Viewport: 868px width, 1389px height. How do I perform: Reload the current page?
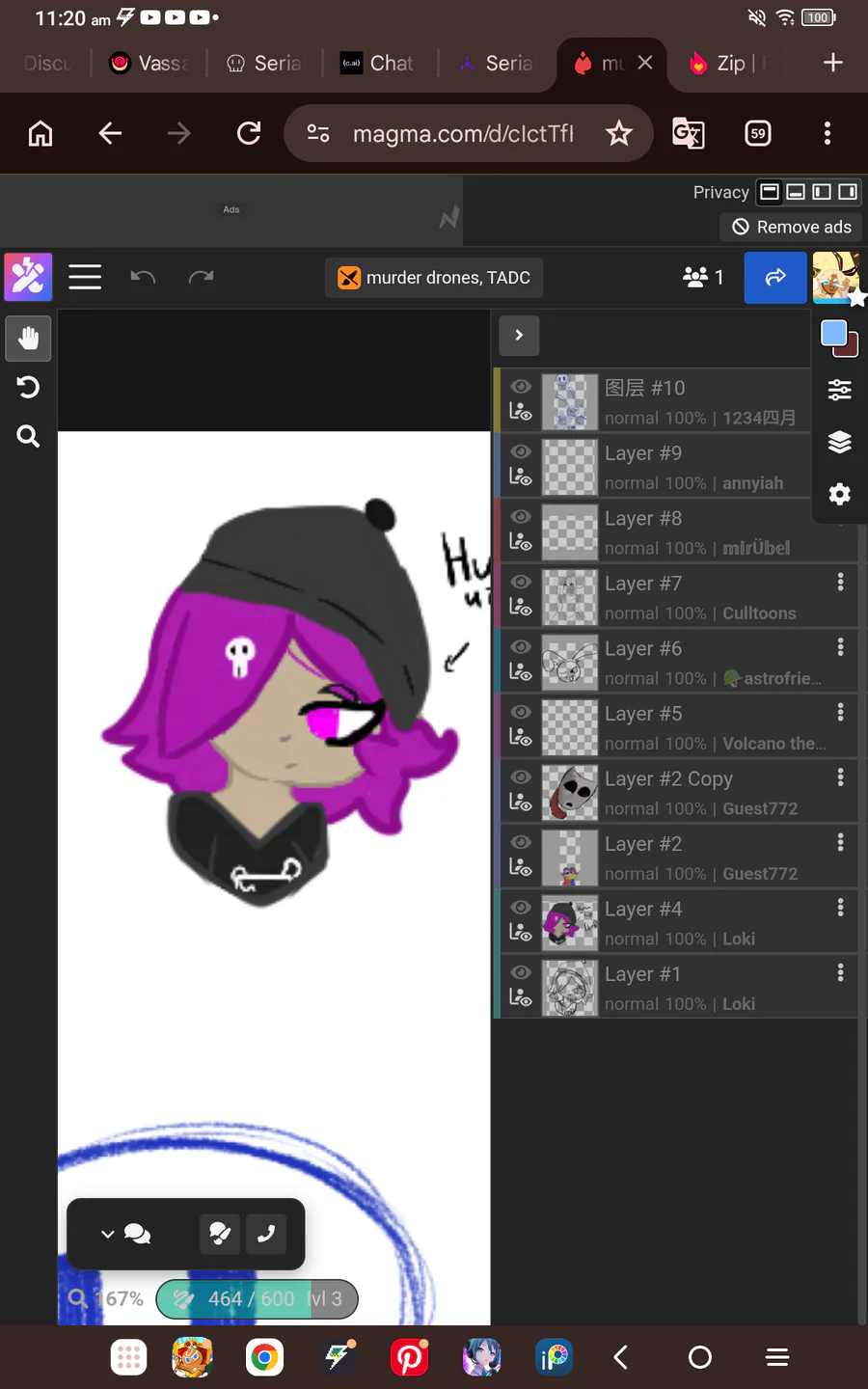(x=249, y=133)
